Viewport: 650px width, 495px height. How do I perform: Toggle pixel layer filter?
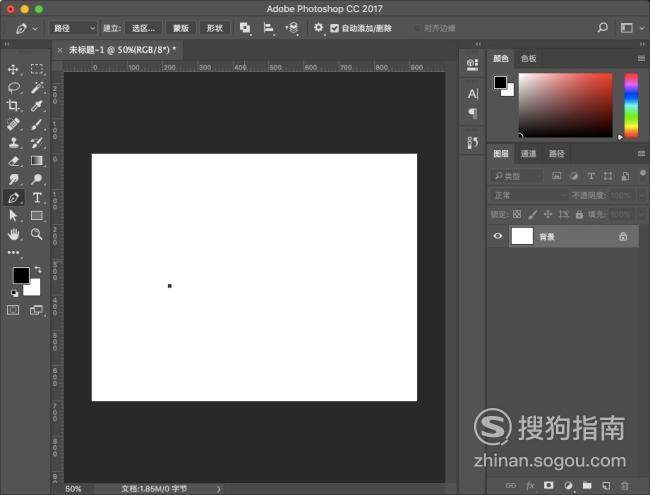tap(556, 176)
